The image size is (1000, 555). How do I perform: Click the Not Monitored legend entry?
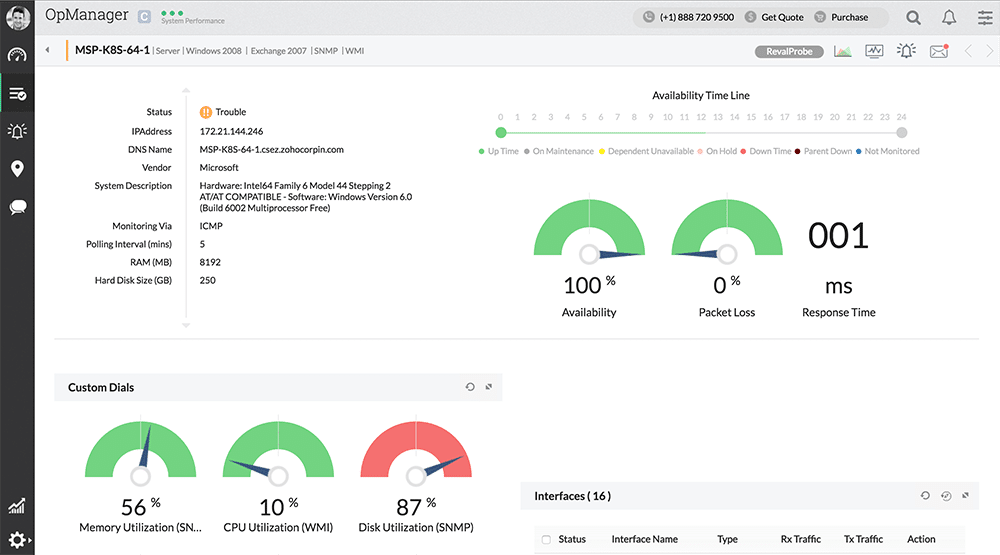(x=887, y=151)
